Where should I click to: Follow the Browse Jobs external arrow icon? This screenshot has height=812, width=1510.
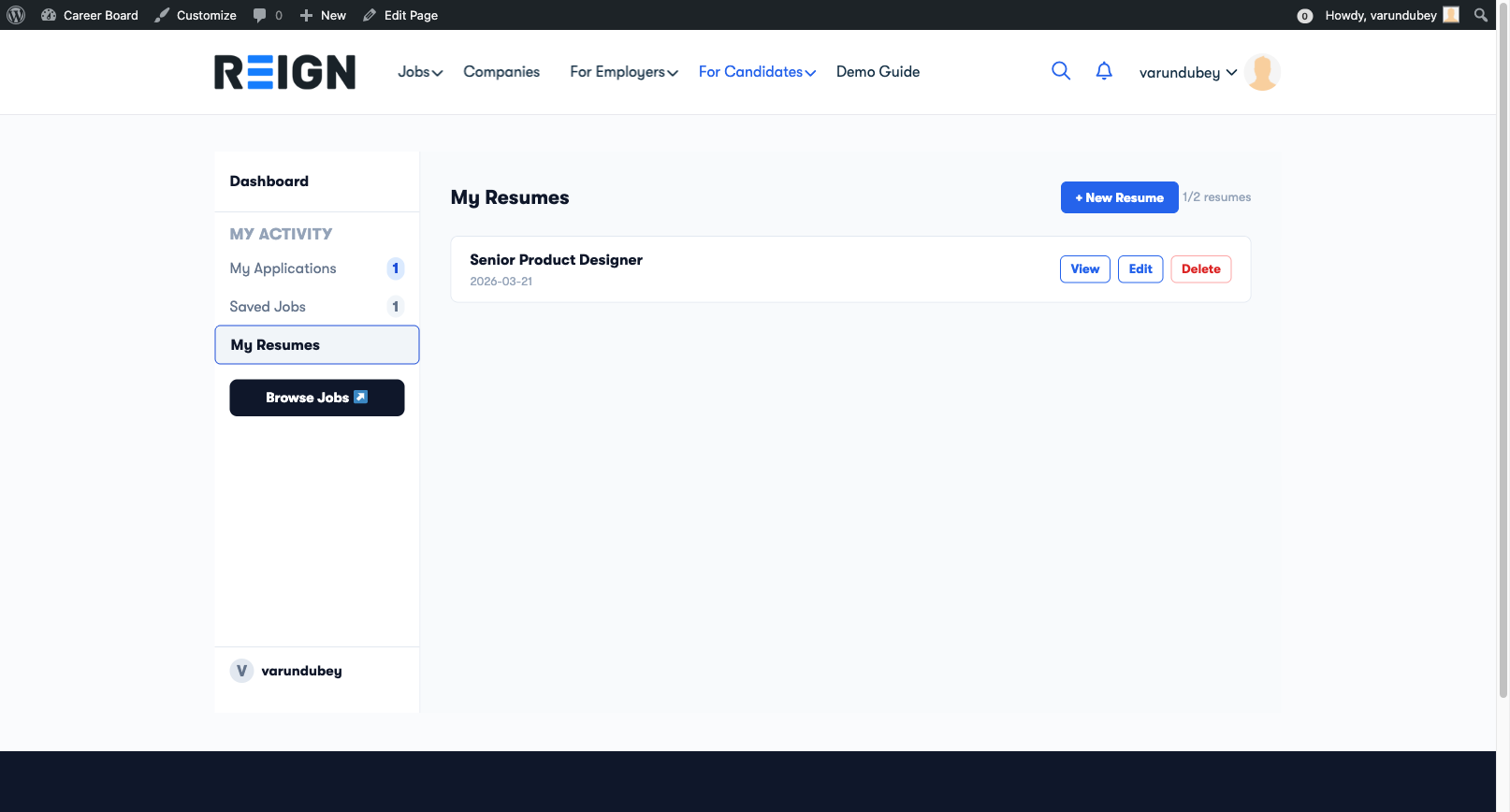360,398
